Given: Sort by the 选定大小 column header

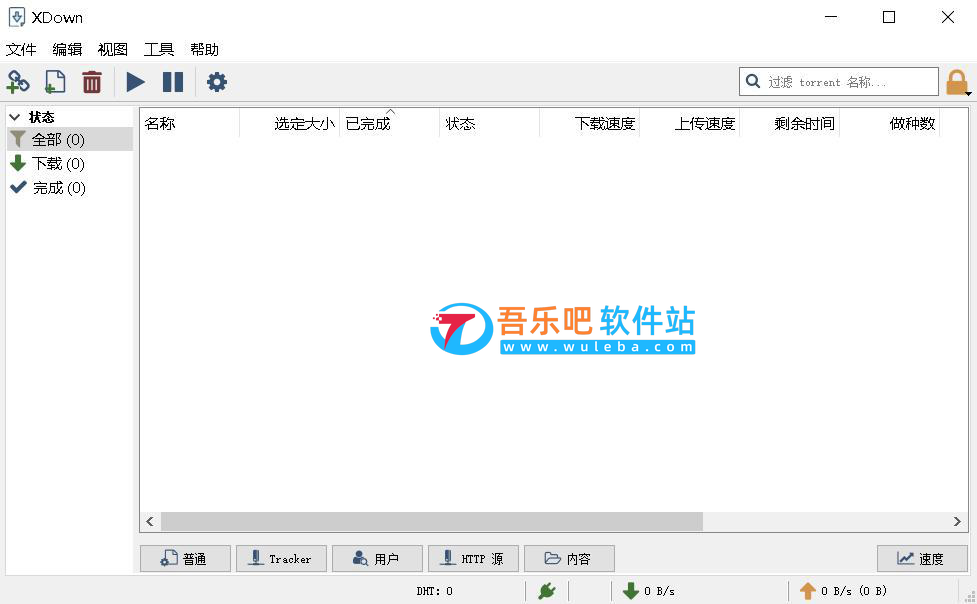Looking at the screenshot, I should click(290, 123).
